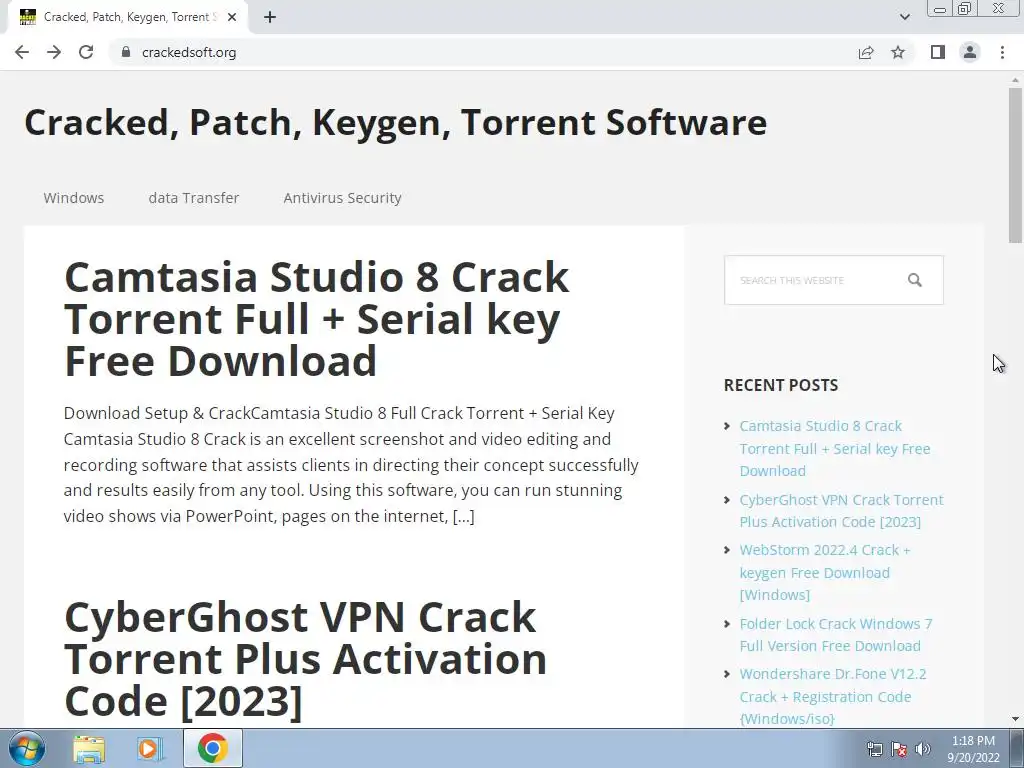1024x768 pixels.
Task: Open the Windows Start menu
Action: point(27,748)
